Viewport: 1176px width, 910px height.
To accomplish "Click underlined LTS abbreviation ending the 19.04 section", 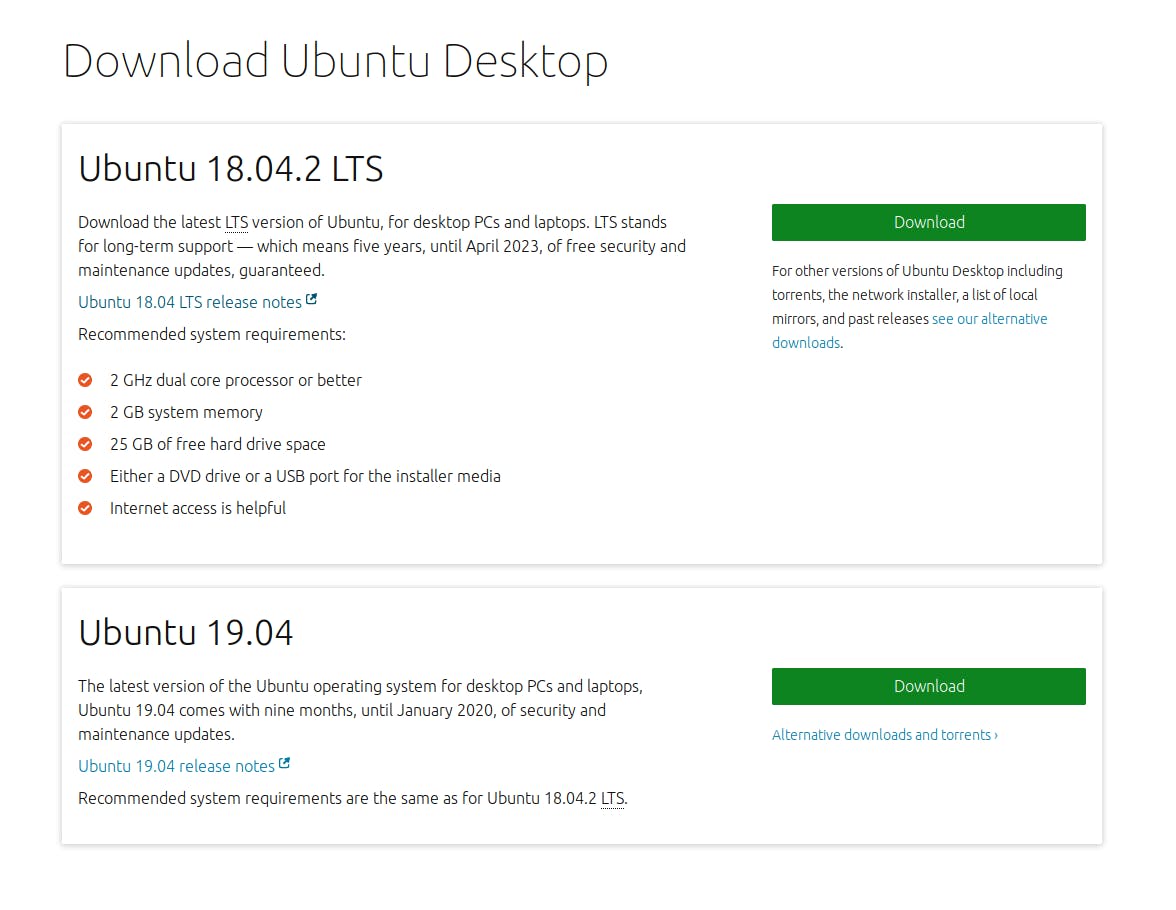I will pyautogui.click(x=612, y=798).
